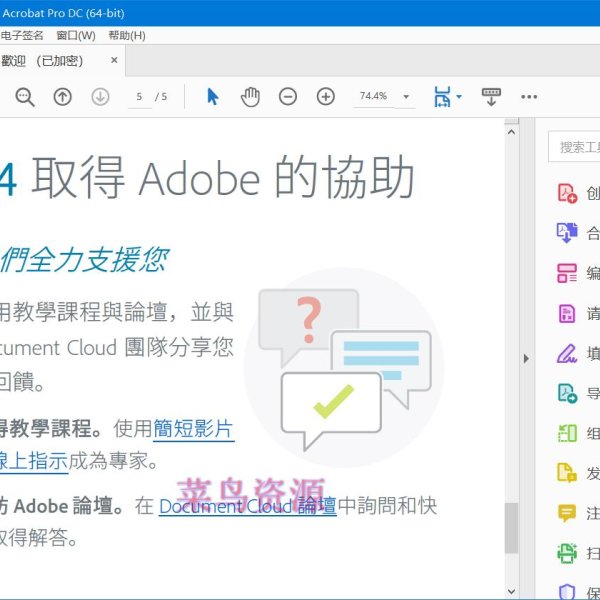Activate the Hand pan tool

[250, 97]
